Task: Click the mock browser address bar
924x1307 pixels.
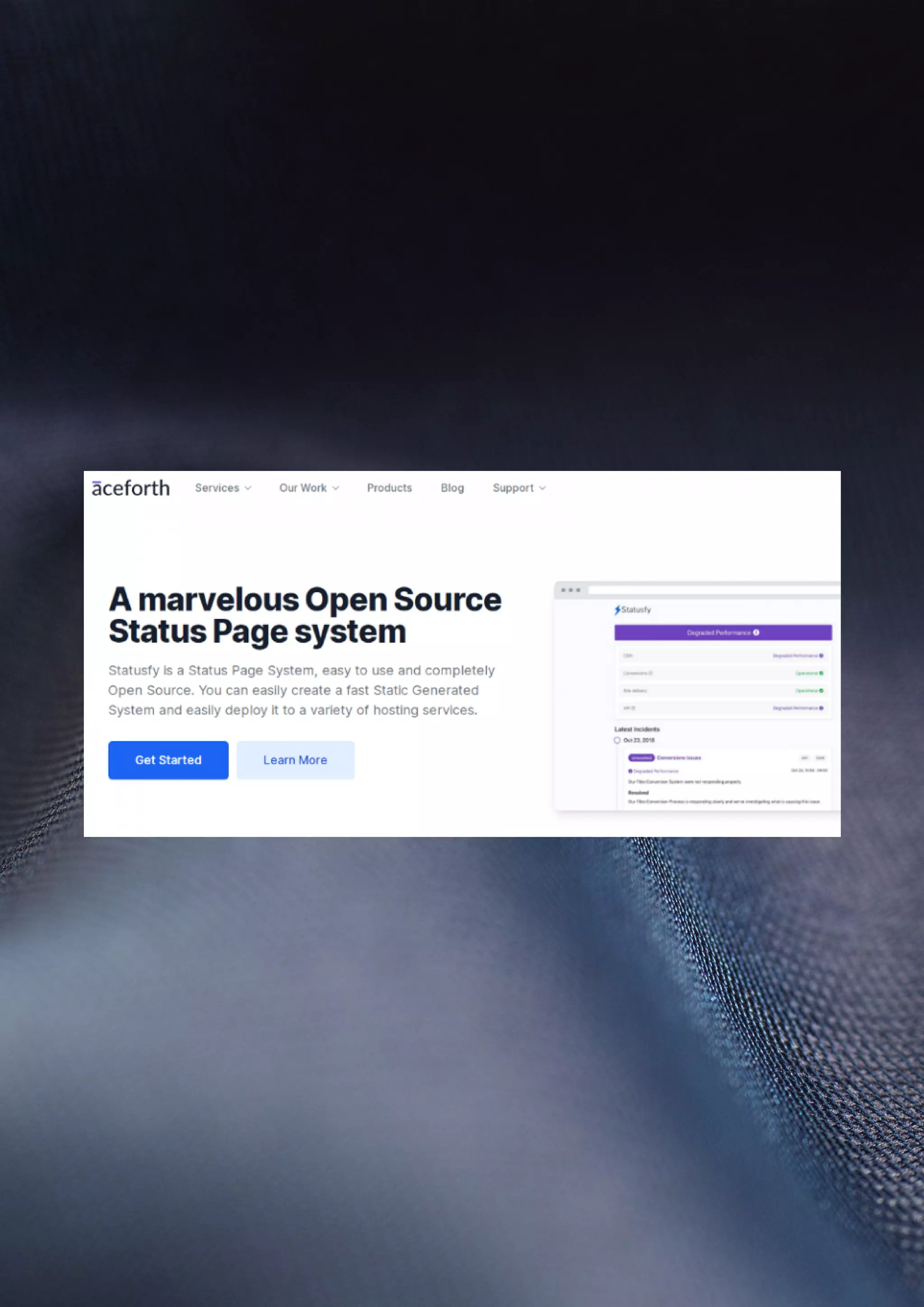Action: 711,590
